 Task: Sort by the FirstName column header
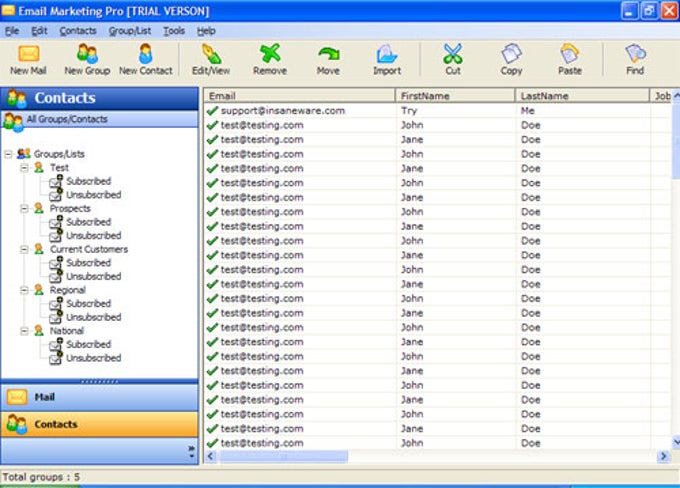click(x=455, y=96)
